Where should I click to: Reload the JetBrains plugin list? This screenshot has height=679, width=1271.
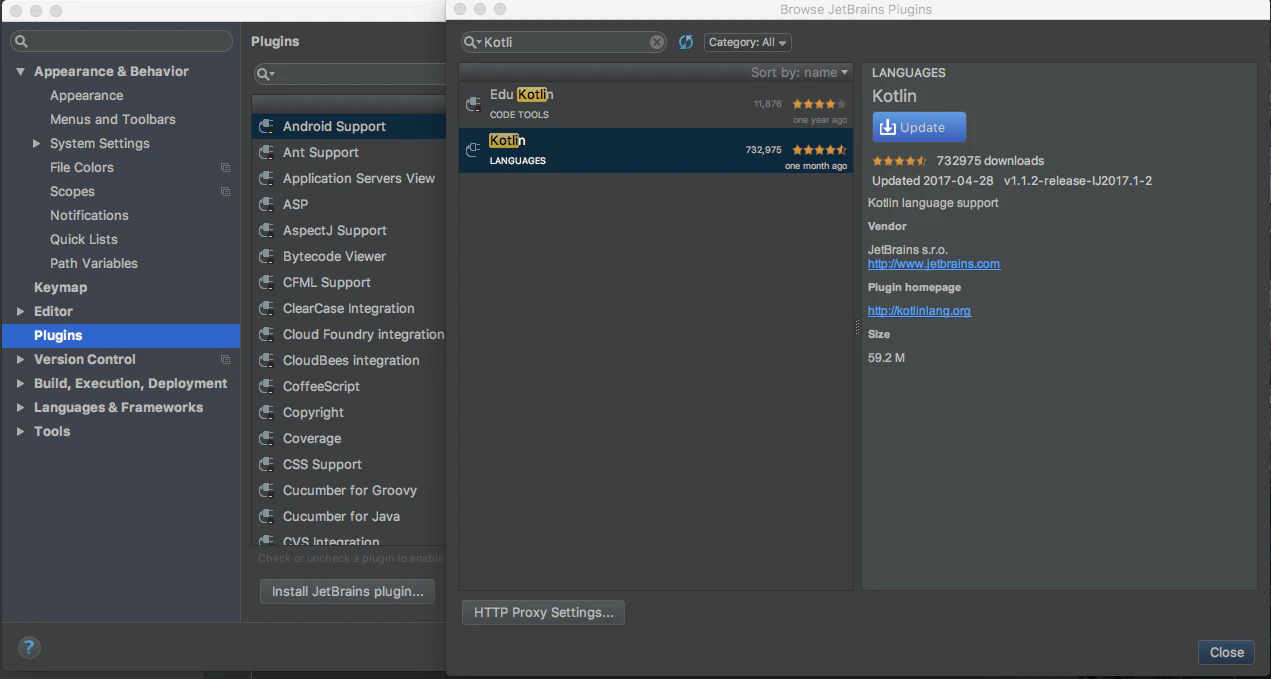click(x=685, y=42)
